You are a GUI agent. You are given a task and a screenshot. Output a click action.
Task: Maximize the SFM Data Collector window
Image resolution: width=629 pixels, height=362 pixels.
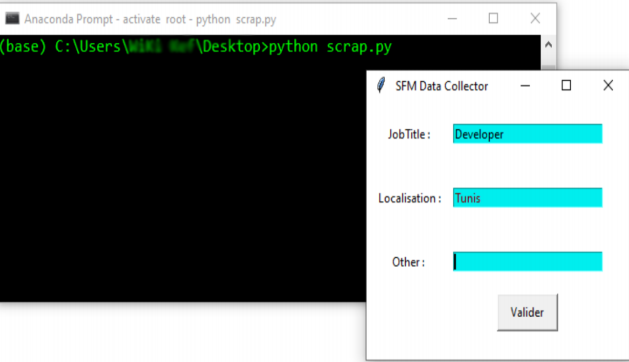click(566, 85)
